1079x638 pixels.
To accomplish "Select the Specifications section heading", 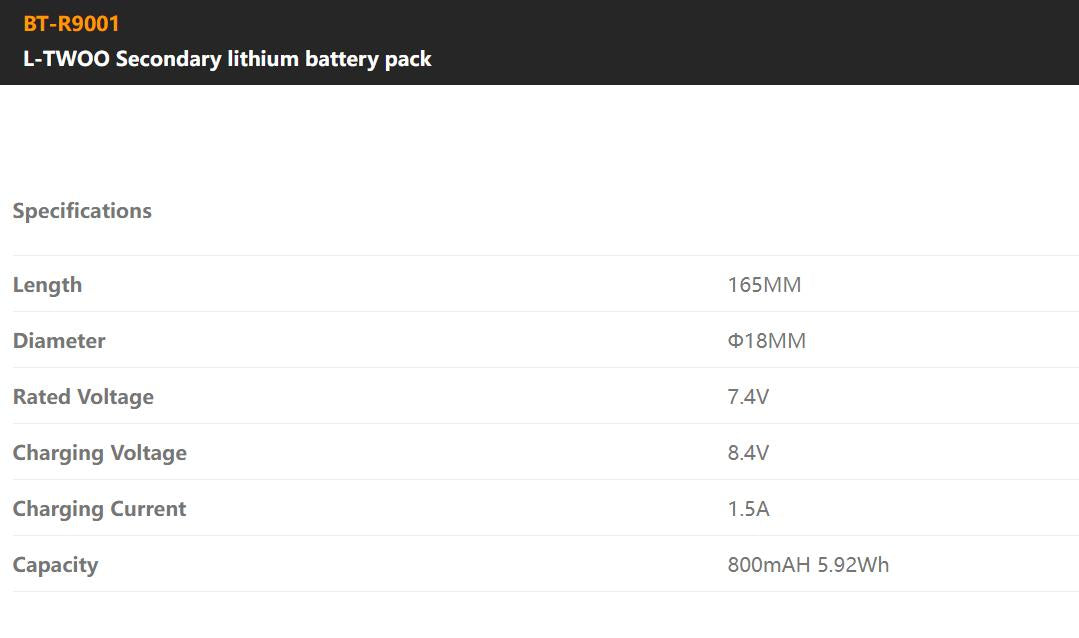I will 82,211.
